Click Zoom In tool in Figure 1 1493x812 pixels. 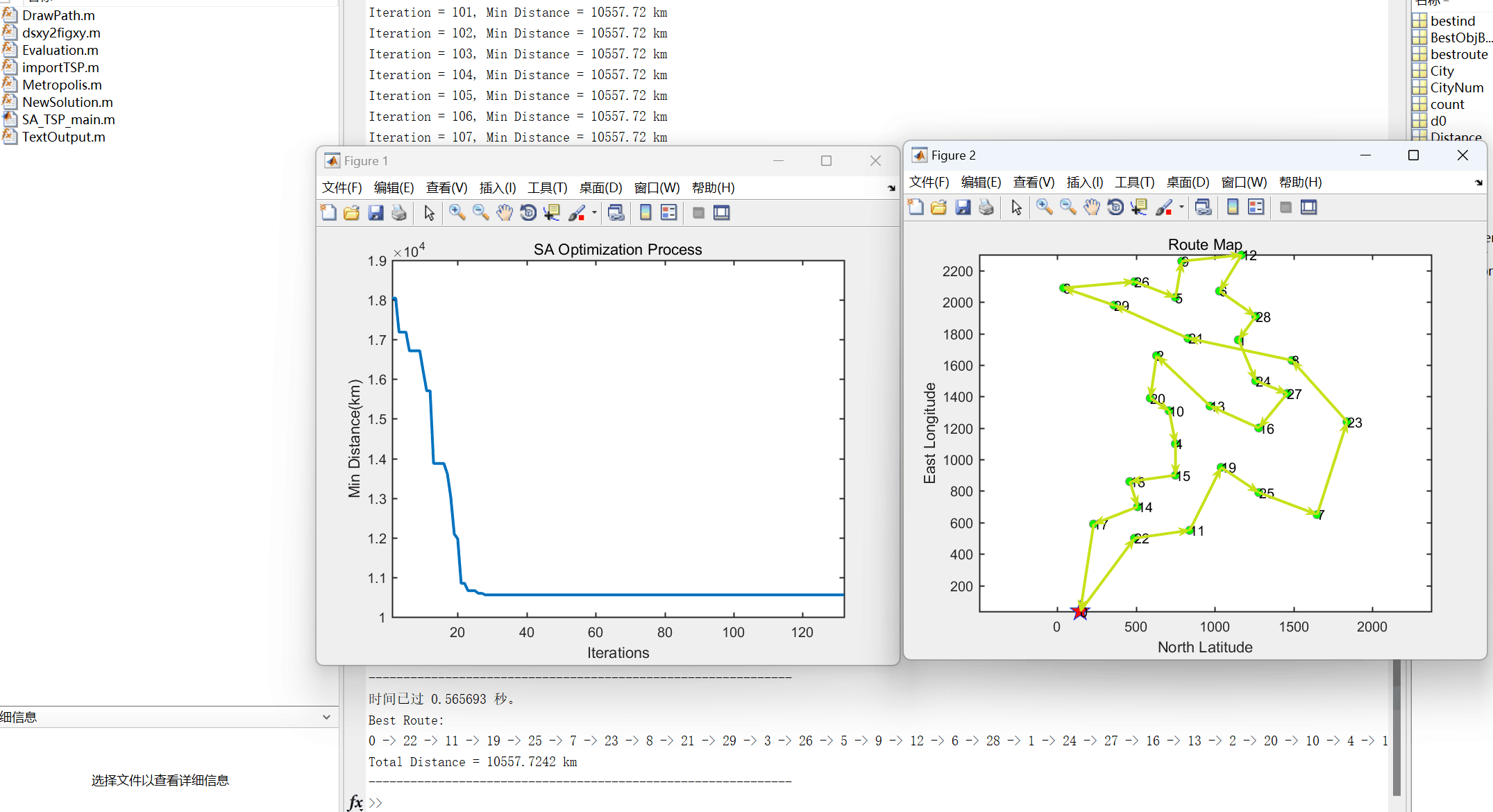tap(457, 213)
